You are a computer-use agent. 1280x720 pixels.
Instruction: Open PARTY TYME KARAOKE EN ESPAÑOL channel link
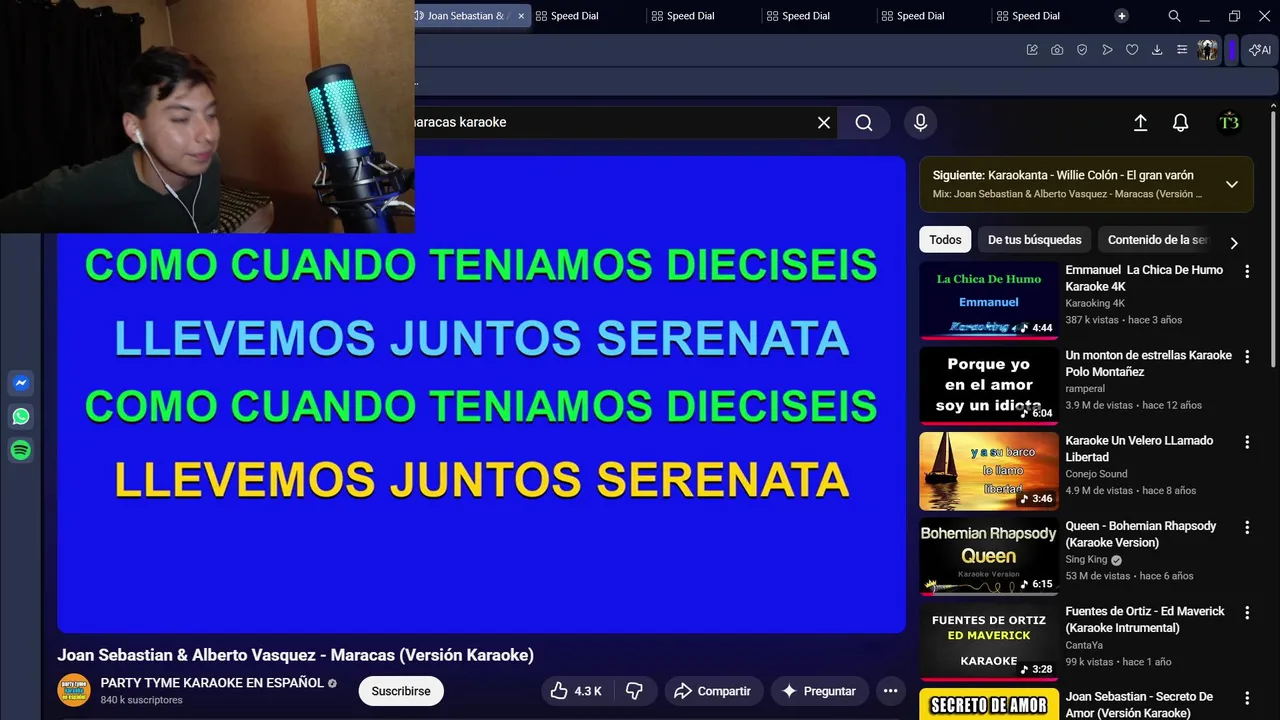click(x=212, y=683)
